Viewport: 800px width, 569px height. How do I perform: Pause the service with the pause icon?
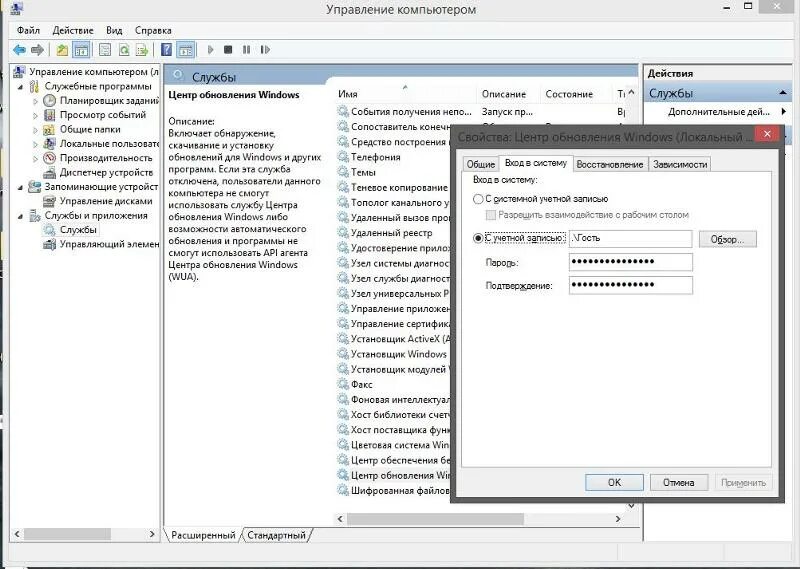pyautogui.click(x=246, y=50)
